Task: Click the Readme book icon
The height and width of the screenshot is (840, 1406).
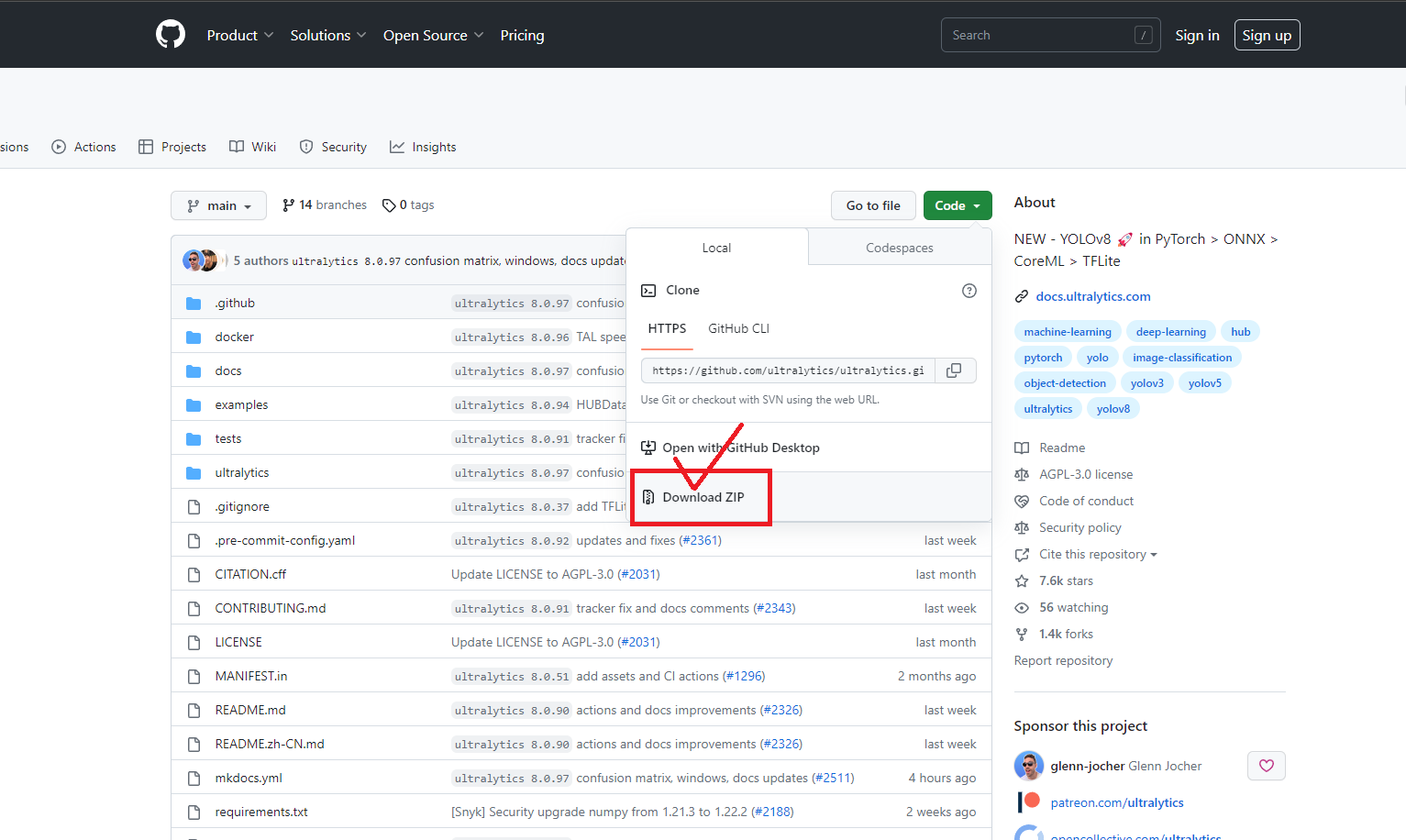Action: point(1022,448)
